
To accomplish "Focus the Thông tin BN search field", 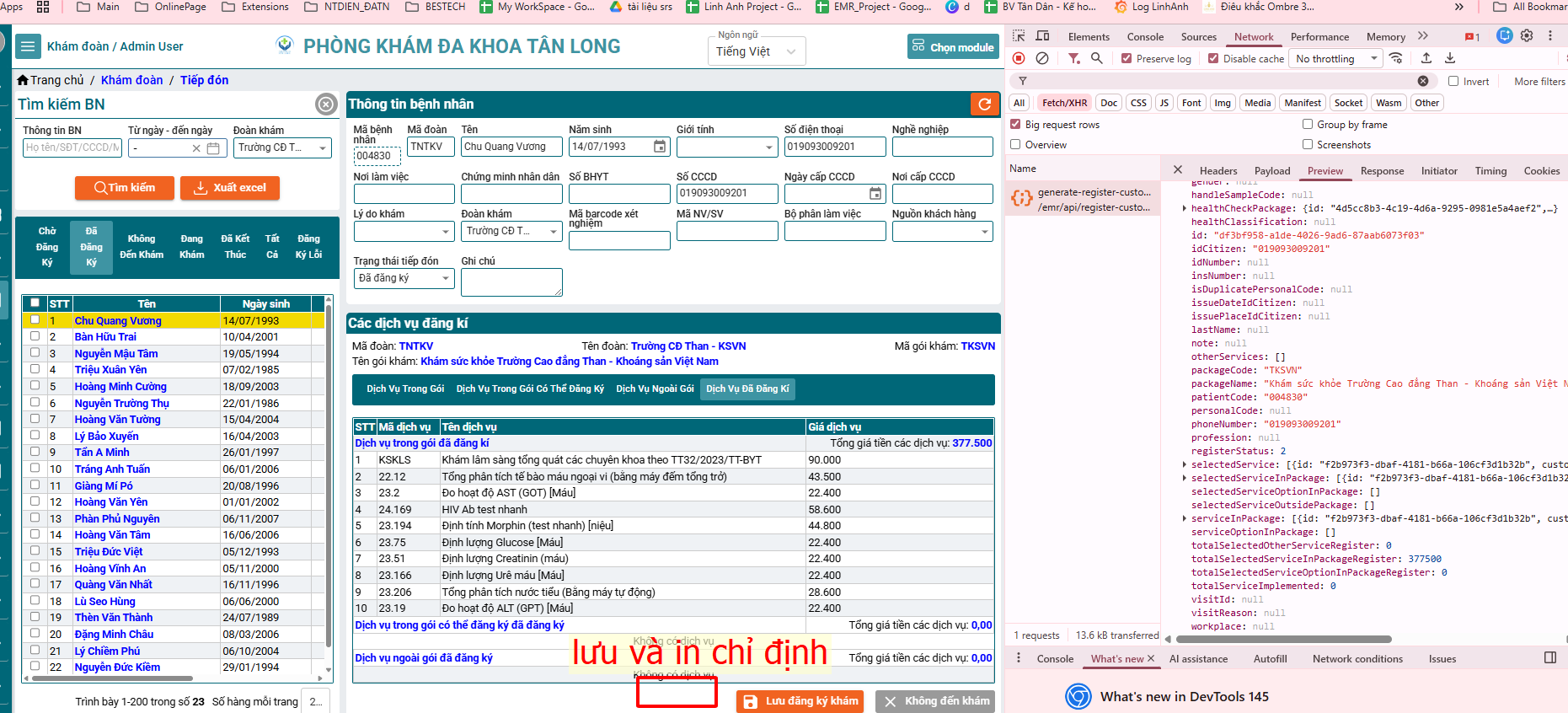I will pos(72,147).
